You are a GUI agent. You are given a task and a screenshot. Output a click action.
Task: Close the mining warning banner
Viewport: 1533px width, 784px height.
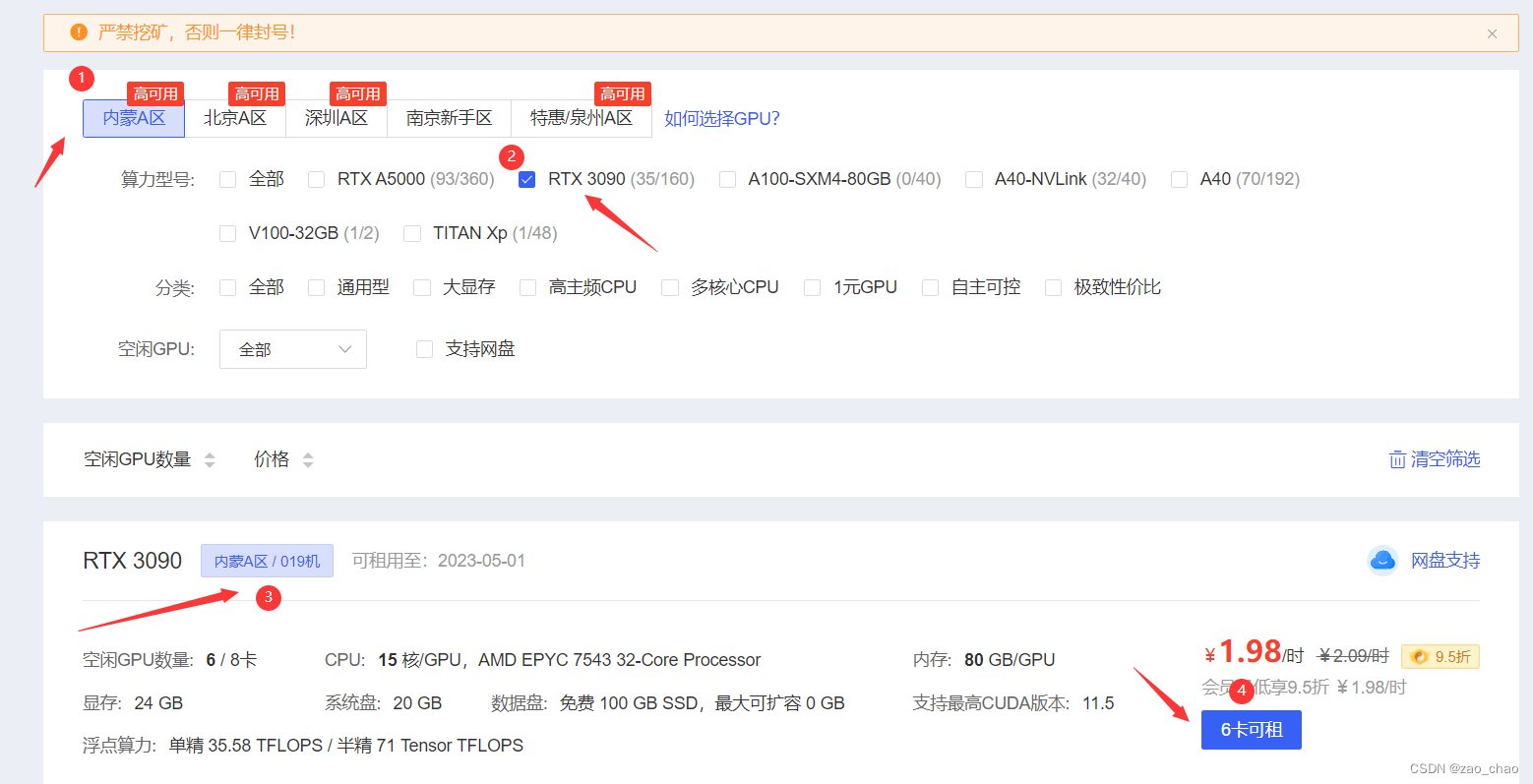pyautogui.click(x=1492, y=33)
